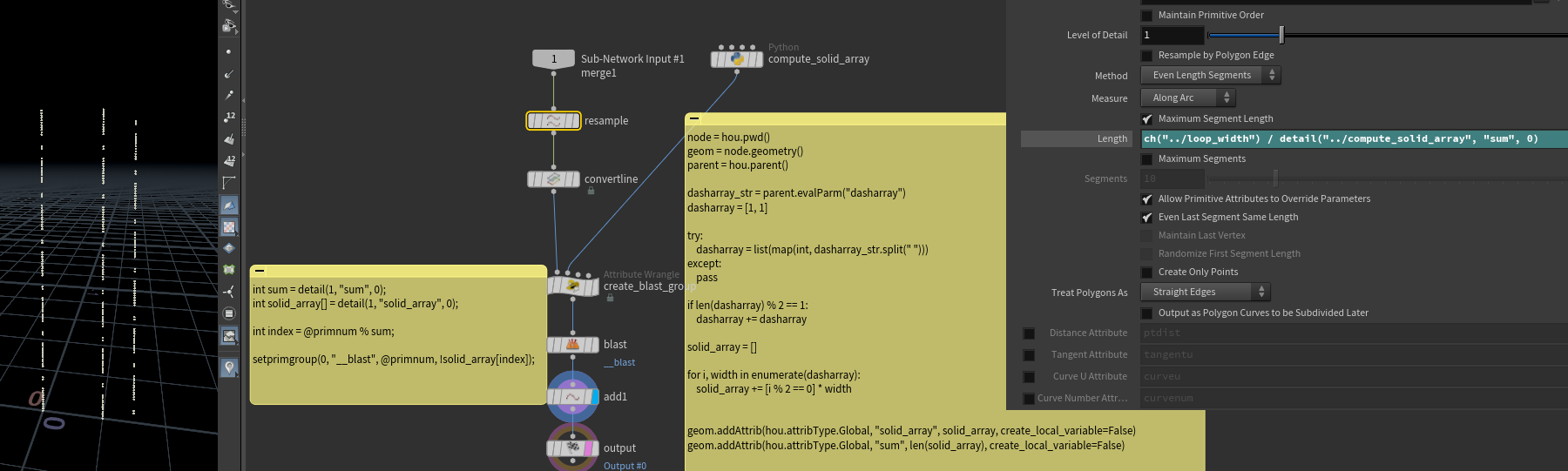Open the Method dropdown
This screenshot has width=1568, height=471.
click(1211, 76)
